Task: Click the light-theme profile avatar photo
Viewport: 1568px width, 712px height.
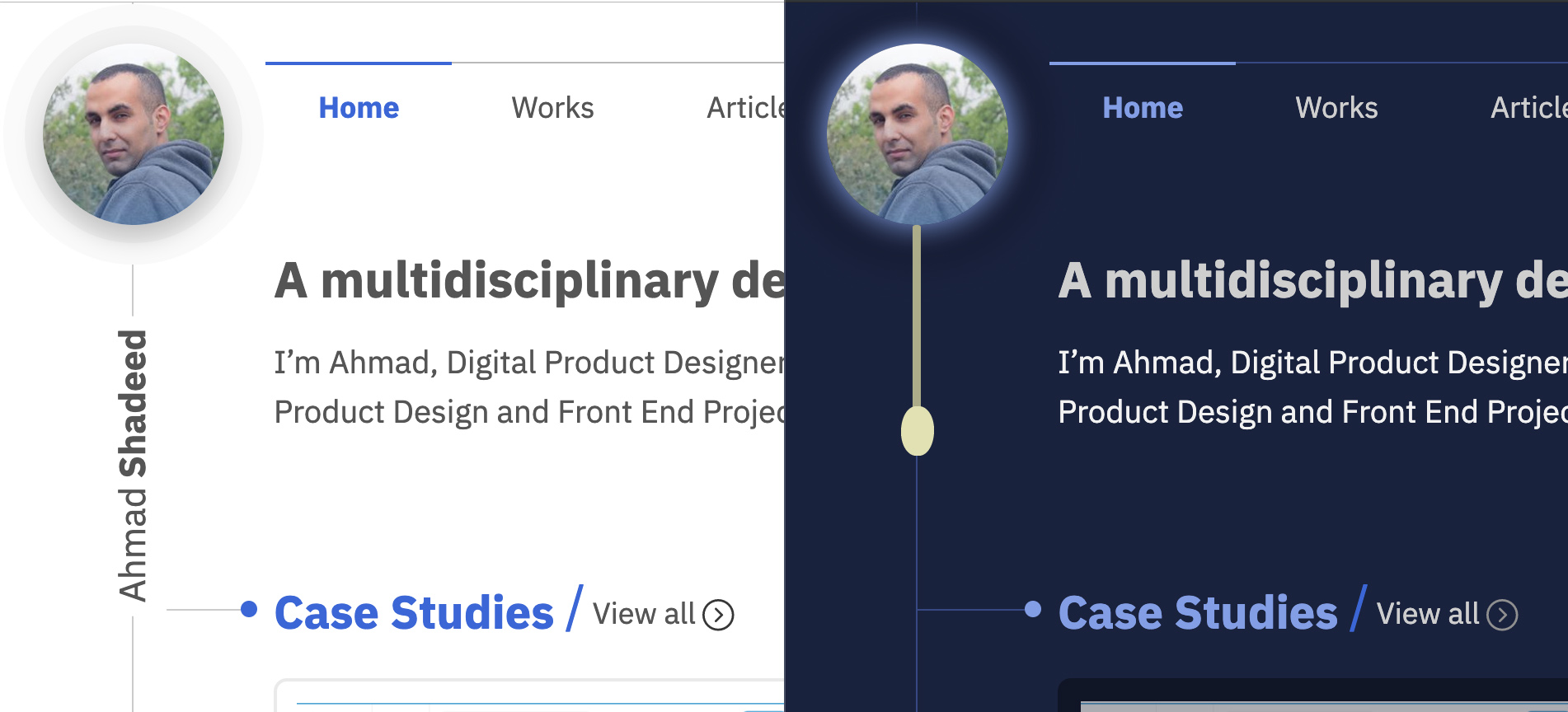Action: 134,134
